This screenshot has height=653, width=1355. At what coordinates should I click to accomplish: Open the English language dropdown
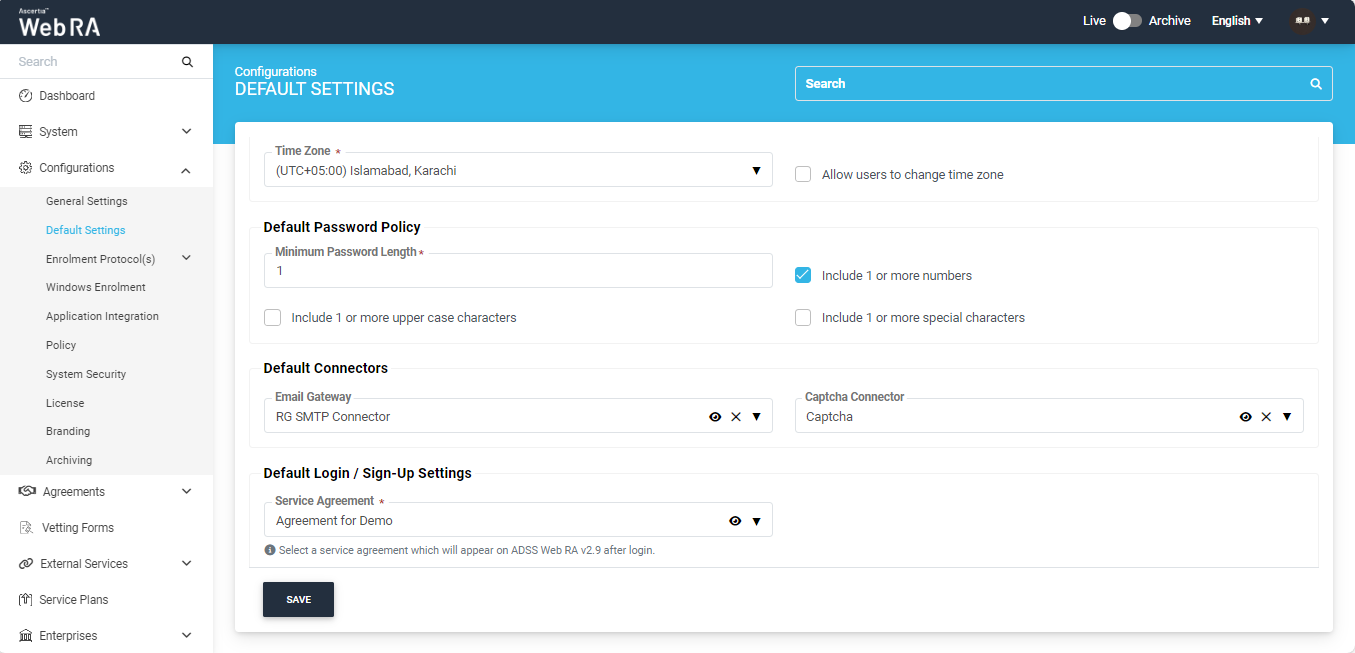(x=1237, y=21)
